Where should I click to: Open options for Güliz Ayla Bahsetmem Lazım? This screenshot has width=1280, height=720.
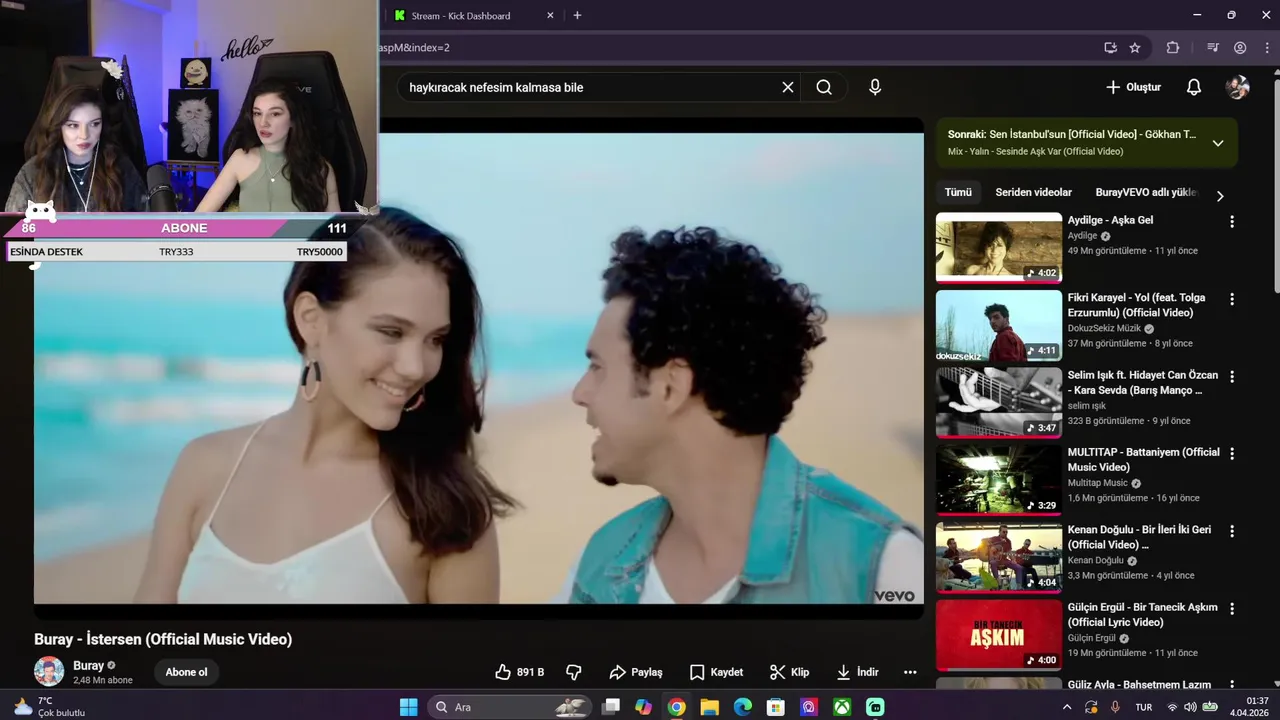click(x=1232, y=686)
